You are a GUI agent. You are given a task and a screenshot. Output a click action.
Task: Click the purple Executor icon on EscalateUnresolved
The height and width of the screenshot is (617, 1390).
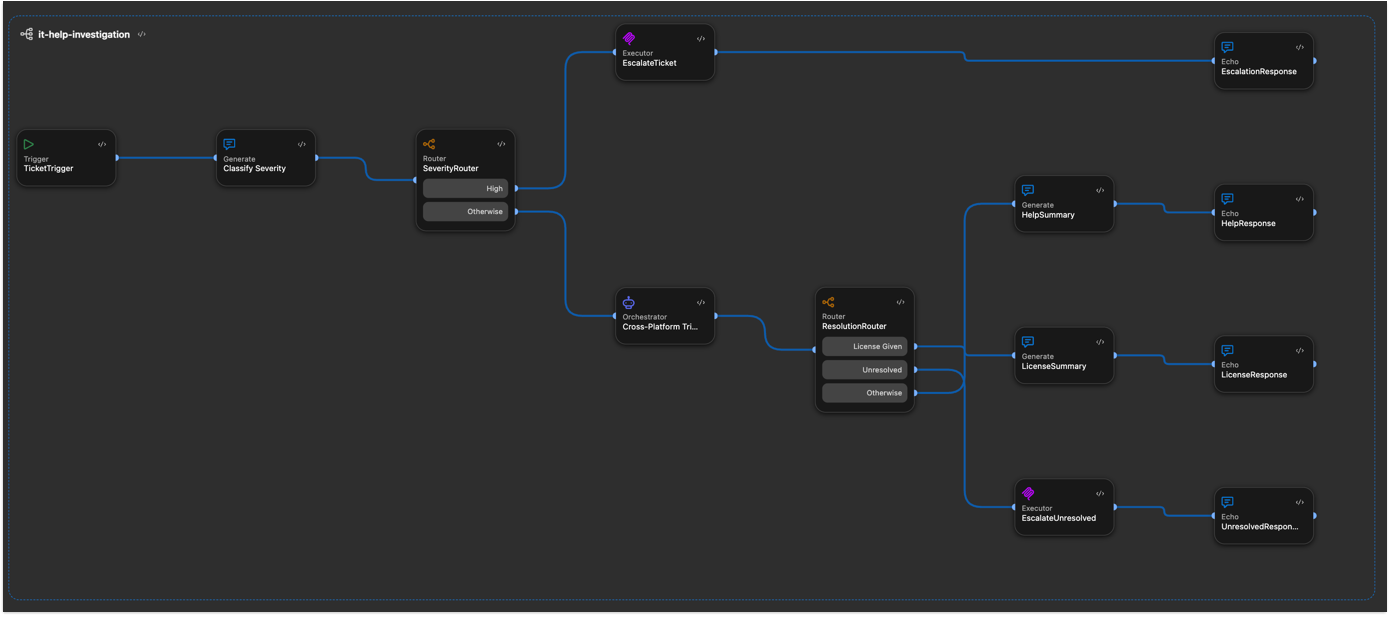(1028, 493)
